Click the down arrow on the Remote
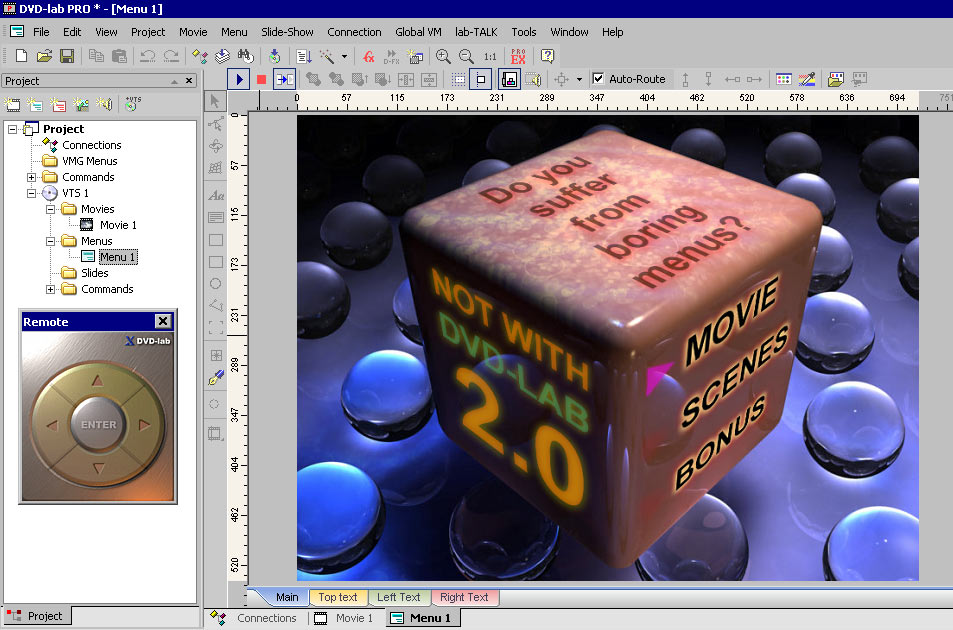 click(98, 468)
